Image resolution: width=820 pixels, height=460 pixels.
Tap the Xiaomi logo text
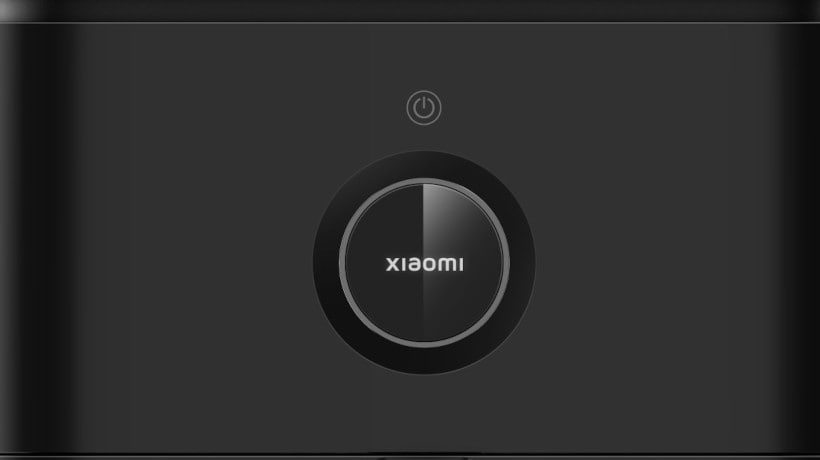click(424, 264)
